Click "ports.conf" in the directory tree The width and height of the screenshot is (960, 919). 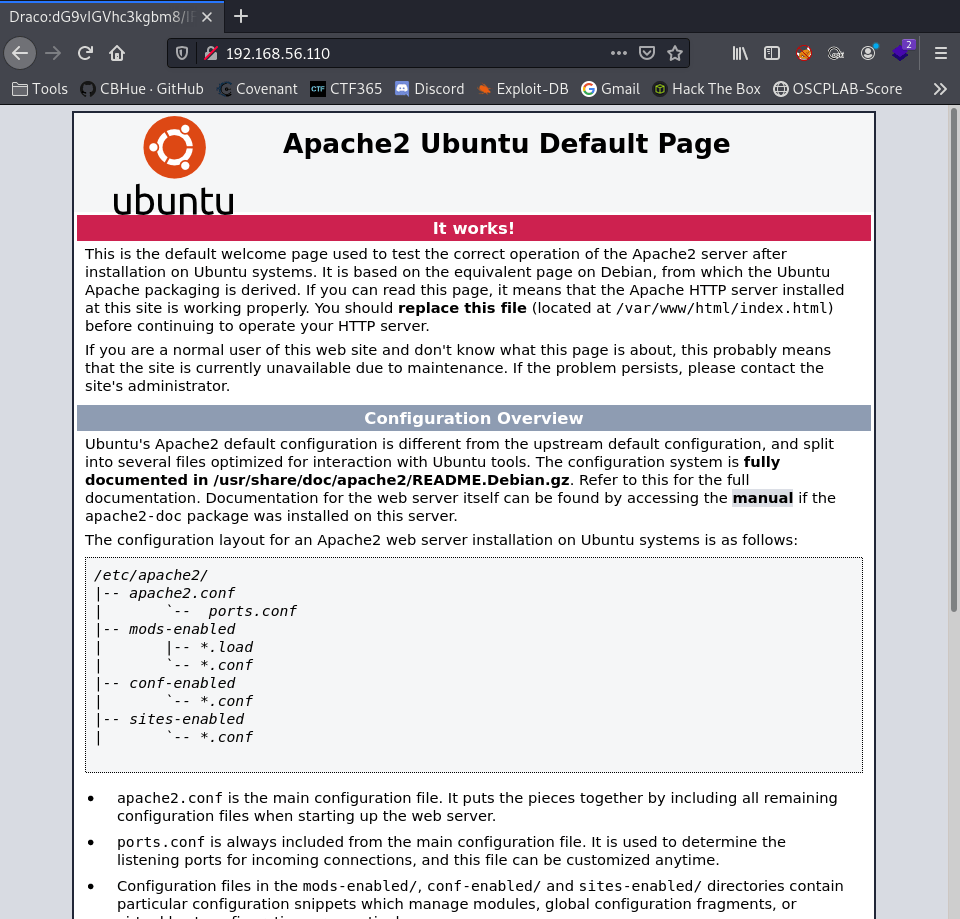(252, 611)
